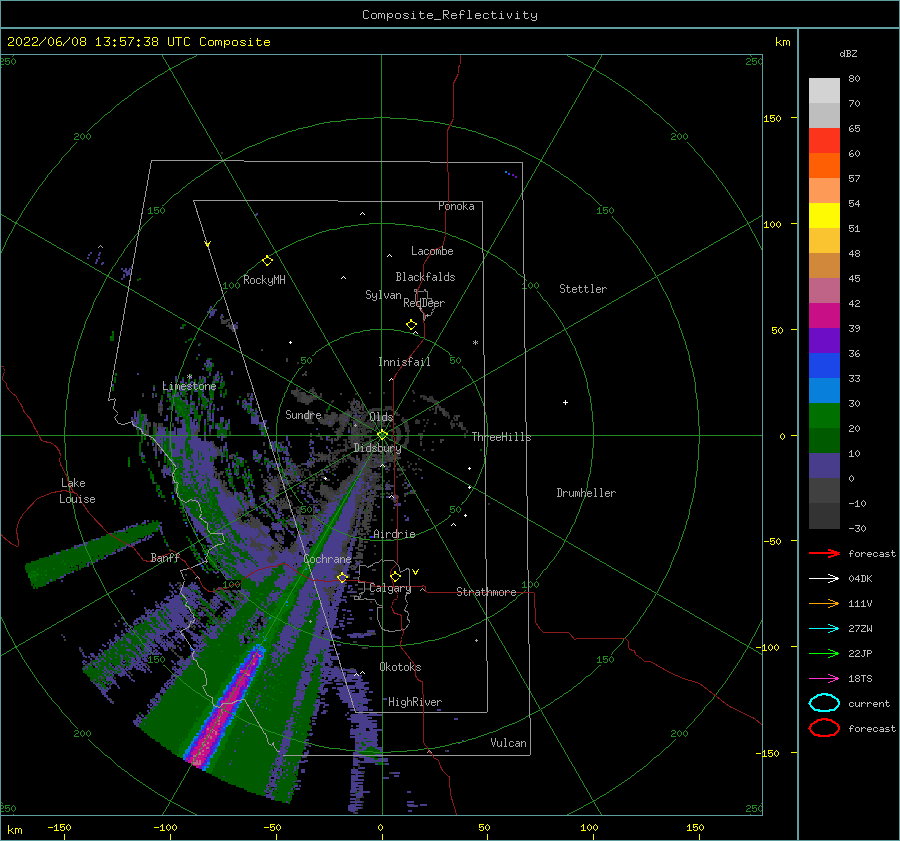
Task: Click the Drumheller city label
Action: (x=586, y=493)
